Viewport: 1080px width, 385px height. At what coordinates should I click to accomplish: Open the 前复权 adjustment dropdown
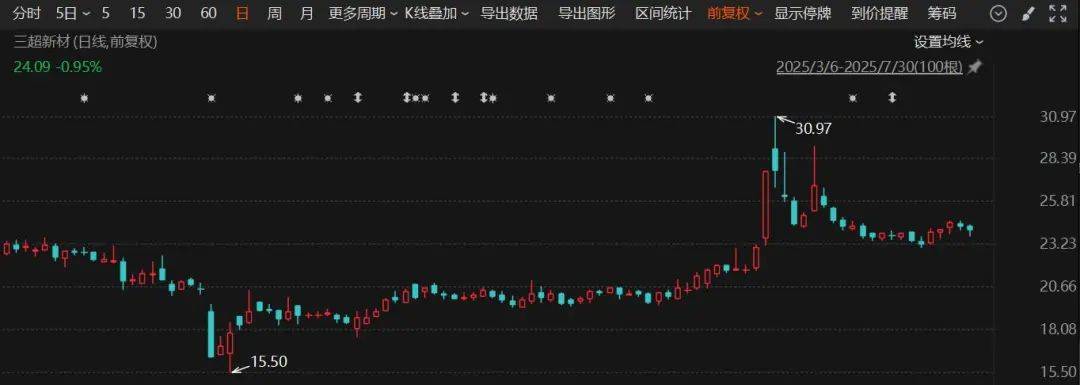pos(735,13)
